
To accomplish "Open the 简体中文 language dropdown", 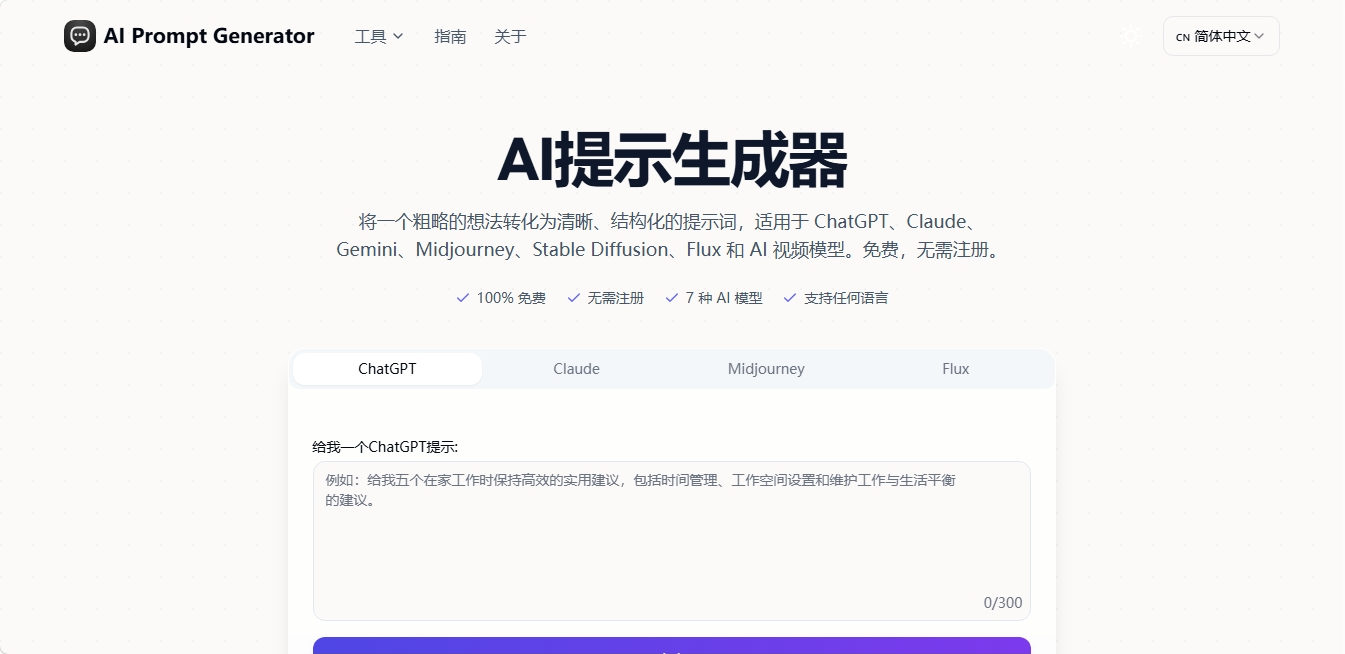I will [1221, 36].
